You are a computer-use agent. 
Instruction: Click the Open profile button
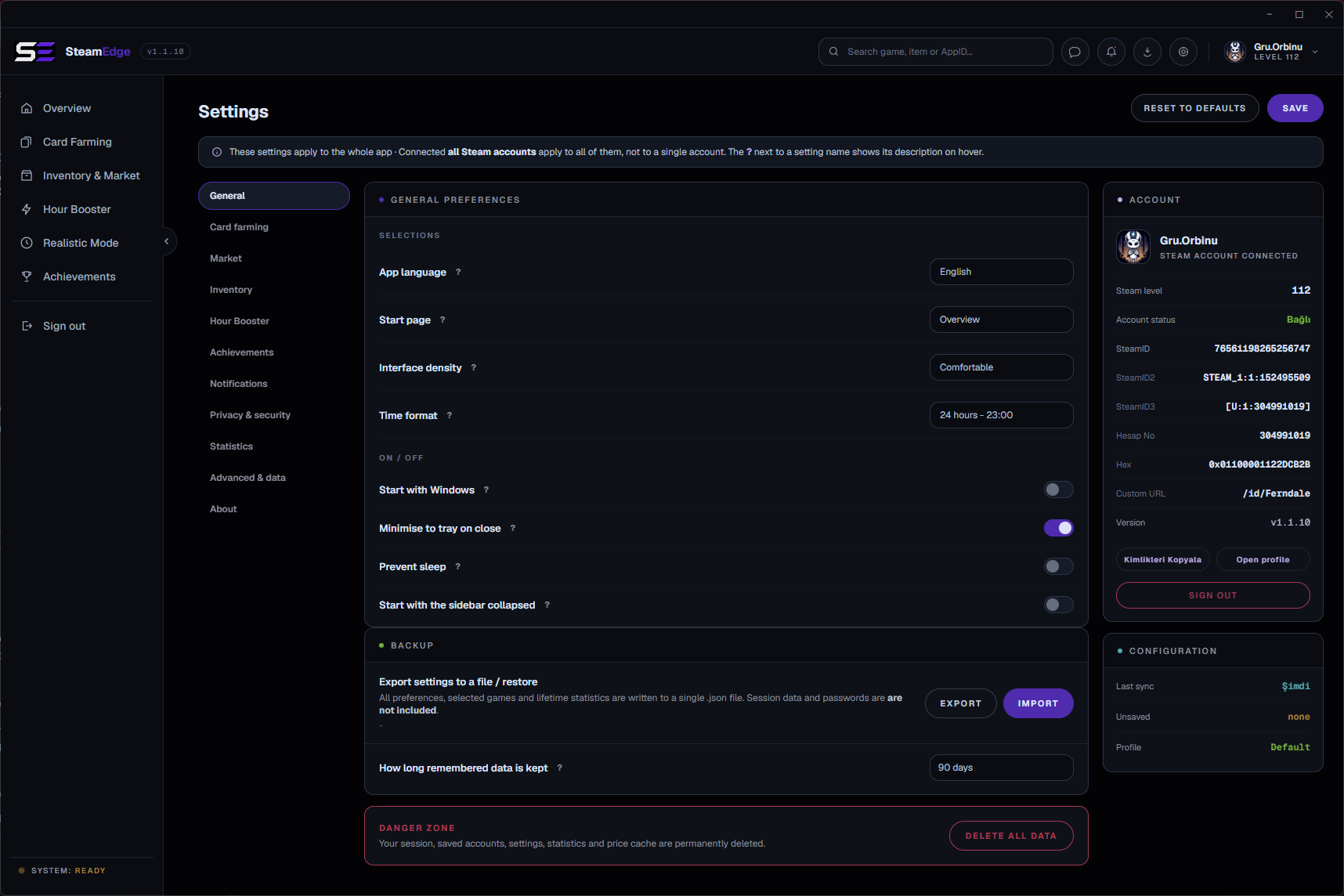coord(1263,559)
